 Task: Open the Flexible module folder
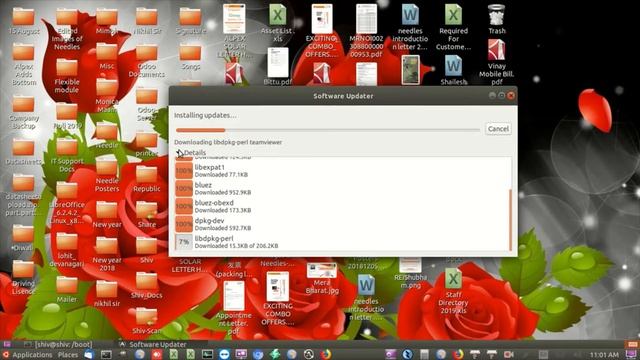pyautogui.click(x=67, y=76)
